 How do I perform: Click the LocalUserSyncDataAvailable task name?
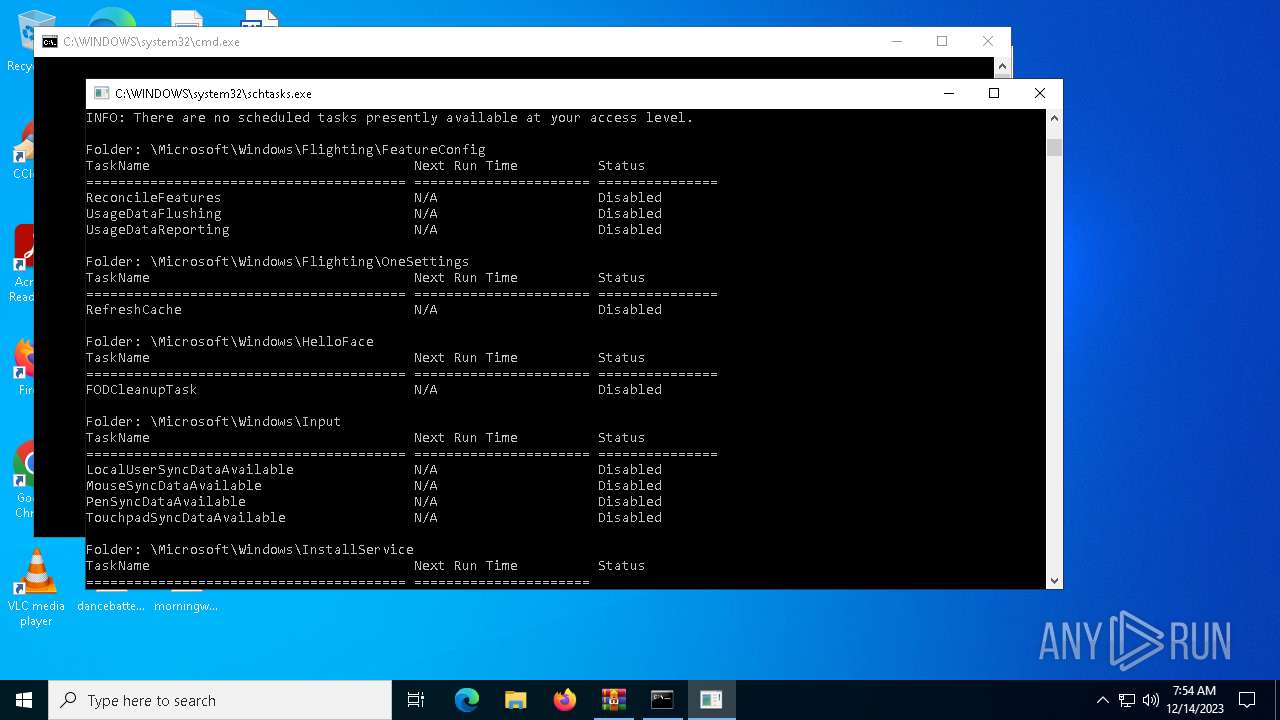point(190,470)
